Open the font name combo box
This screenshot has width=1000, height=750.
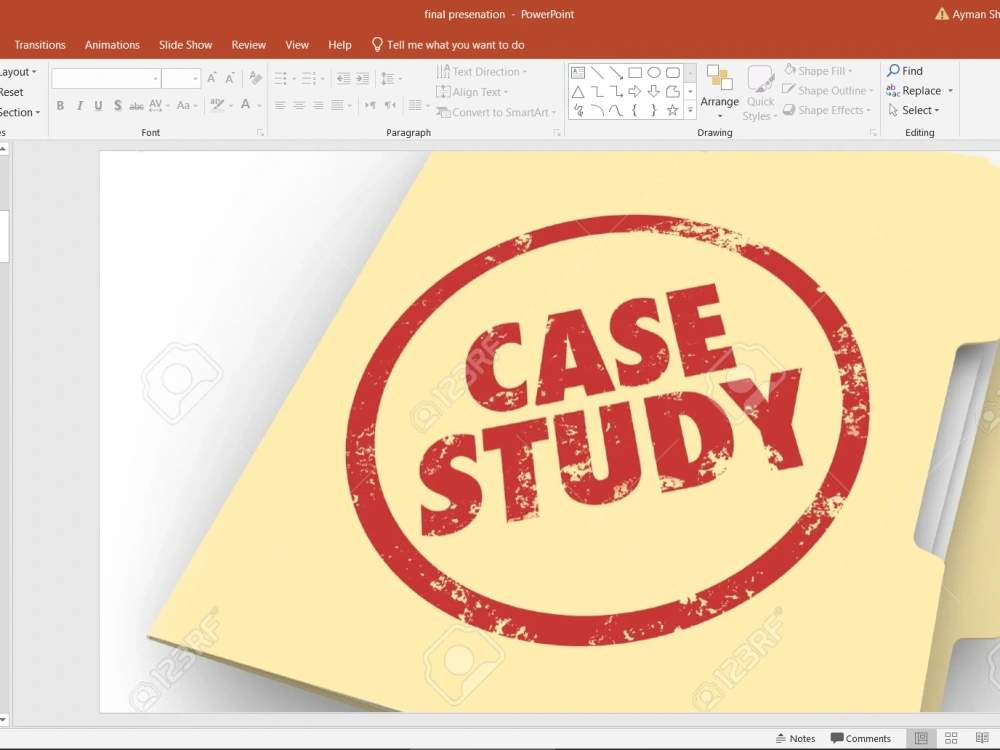click(x=106, y=78)
